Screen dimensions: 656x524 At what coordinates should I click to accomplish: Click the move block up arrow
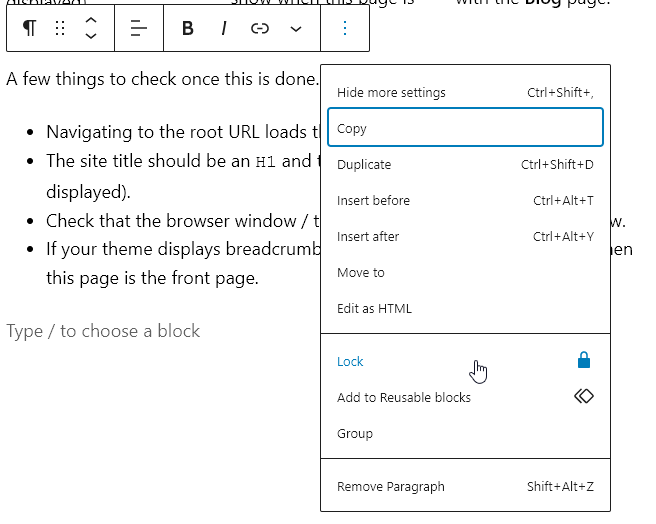[x=91, y=20]
